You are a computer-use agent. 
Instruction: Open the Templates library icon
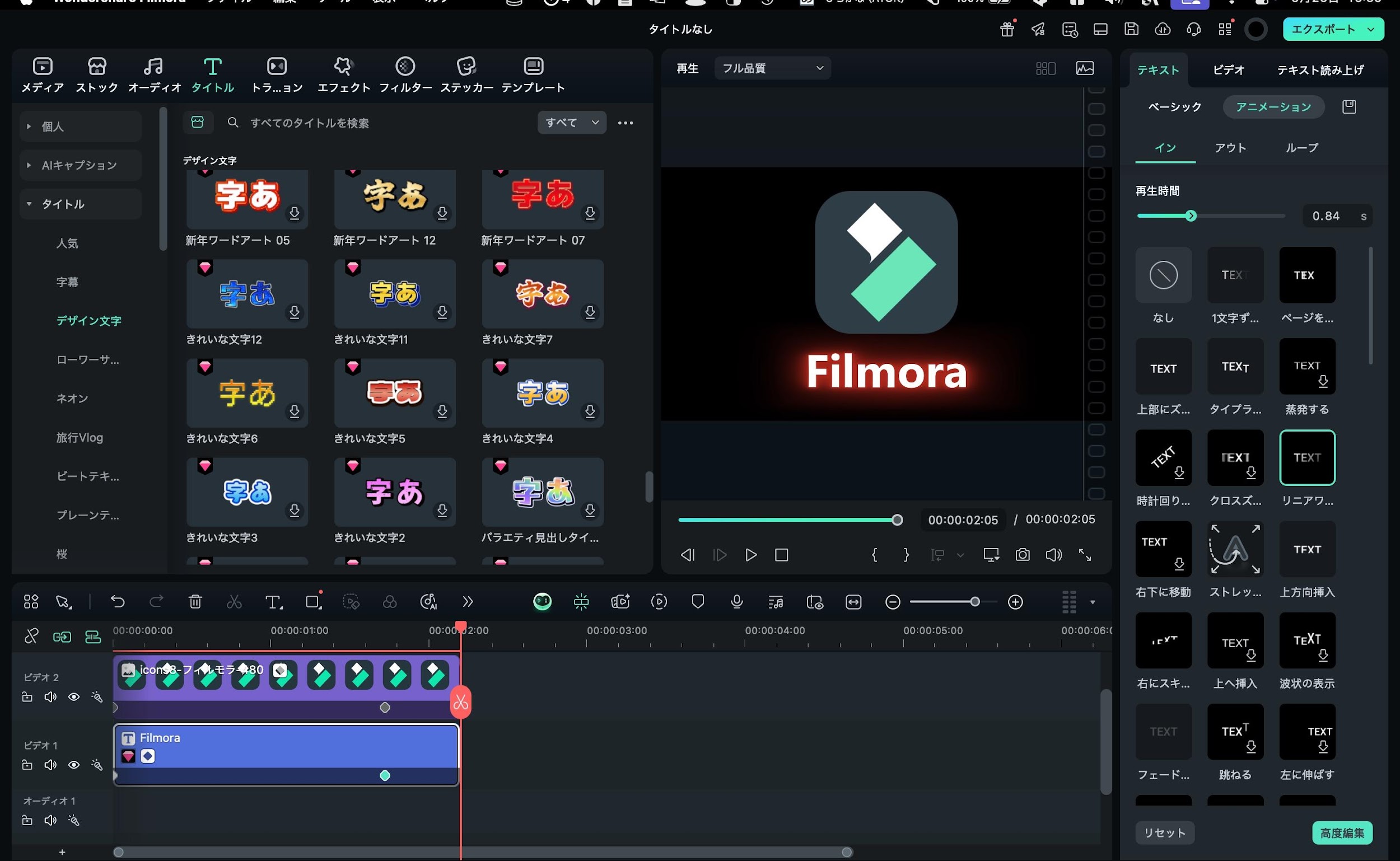(x=533, y=67)
